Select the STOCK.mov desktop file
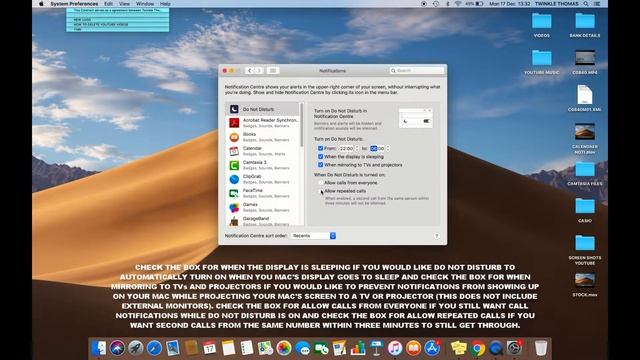Screen dimensions: 640x360 (x=585, y=284)
